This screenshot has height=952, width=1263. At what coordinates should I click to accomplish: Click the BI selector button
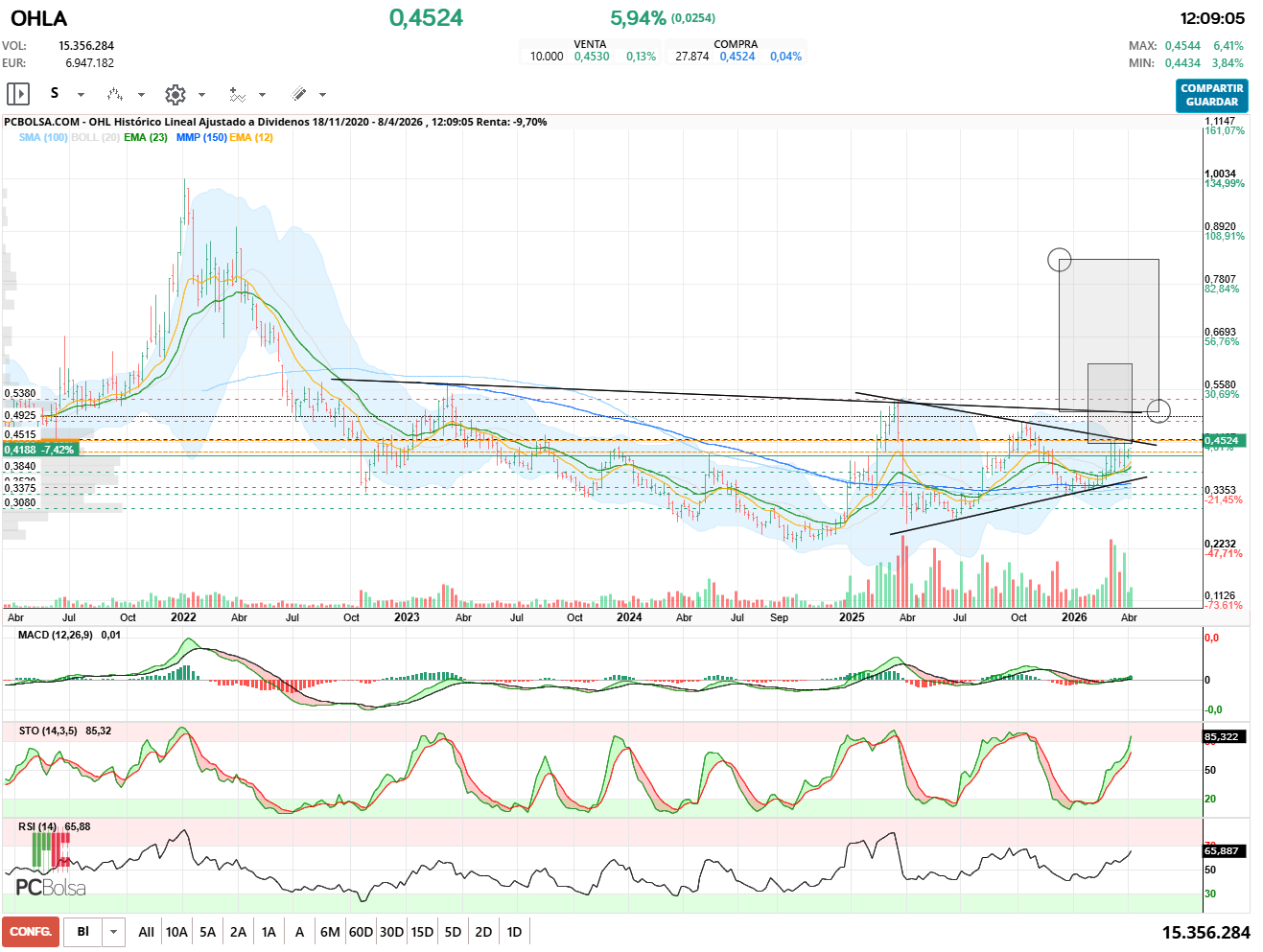pos(83,932)
